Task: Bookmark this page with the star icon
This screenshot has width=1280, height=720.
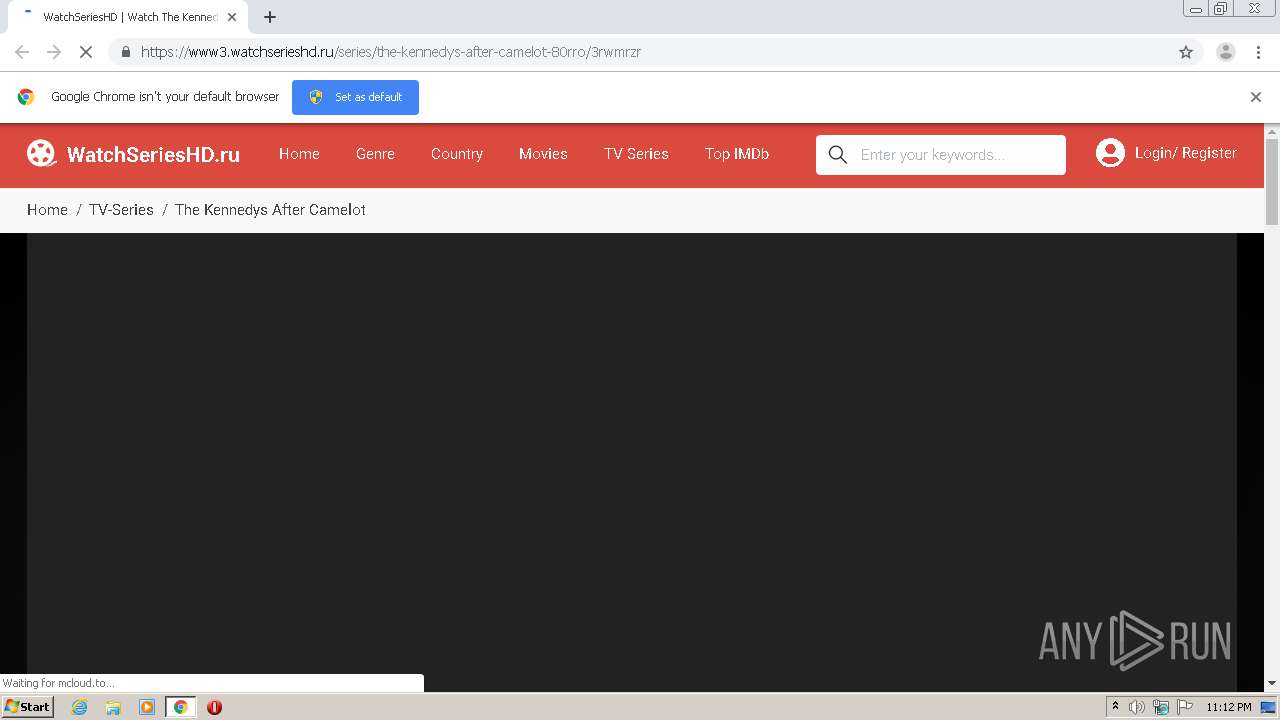Action: 1186,52
